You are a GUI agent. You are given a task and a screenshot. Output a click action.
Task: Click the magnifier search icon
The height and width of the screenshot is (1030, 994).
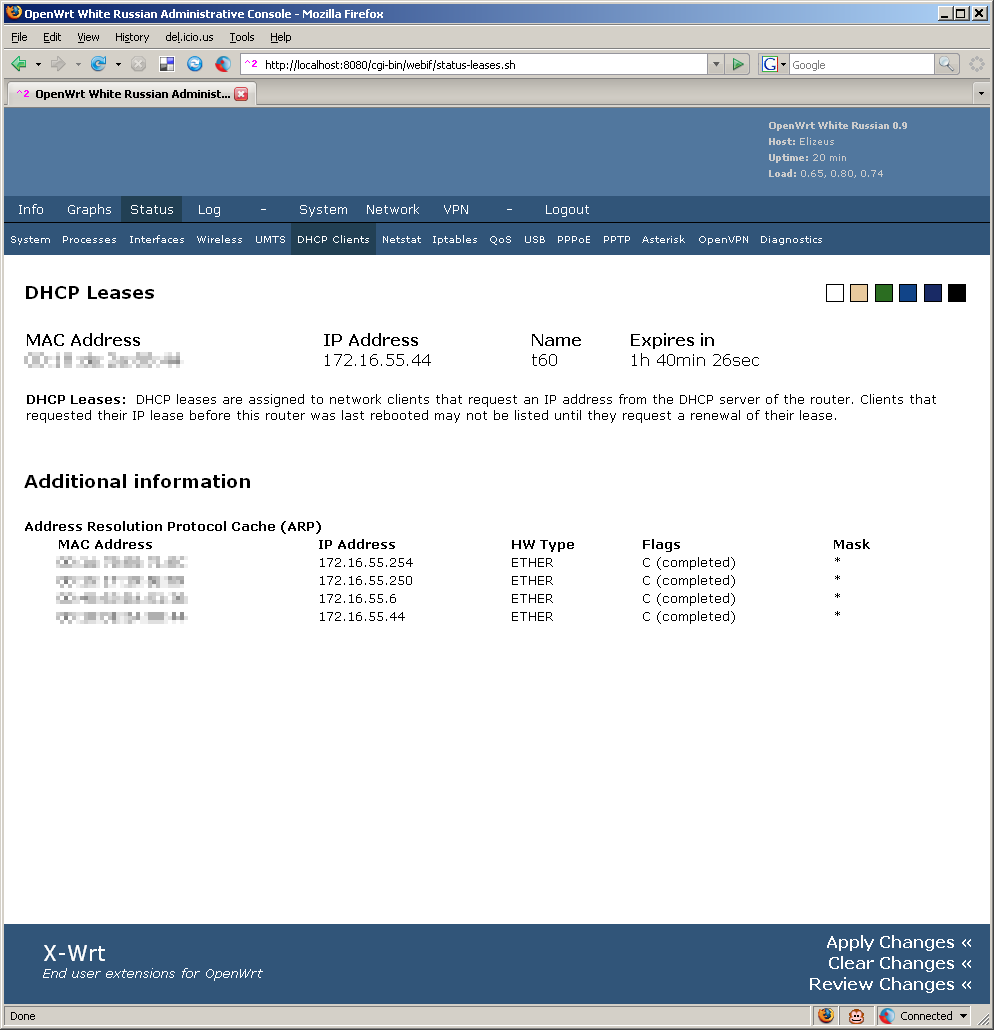(x=946, y=64)
